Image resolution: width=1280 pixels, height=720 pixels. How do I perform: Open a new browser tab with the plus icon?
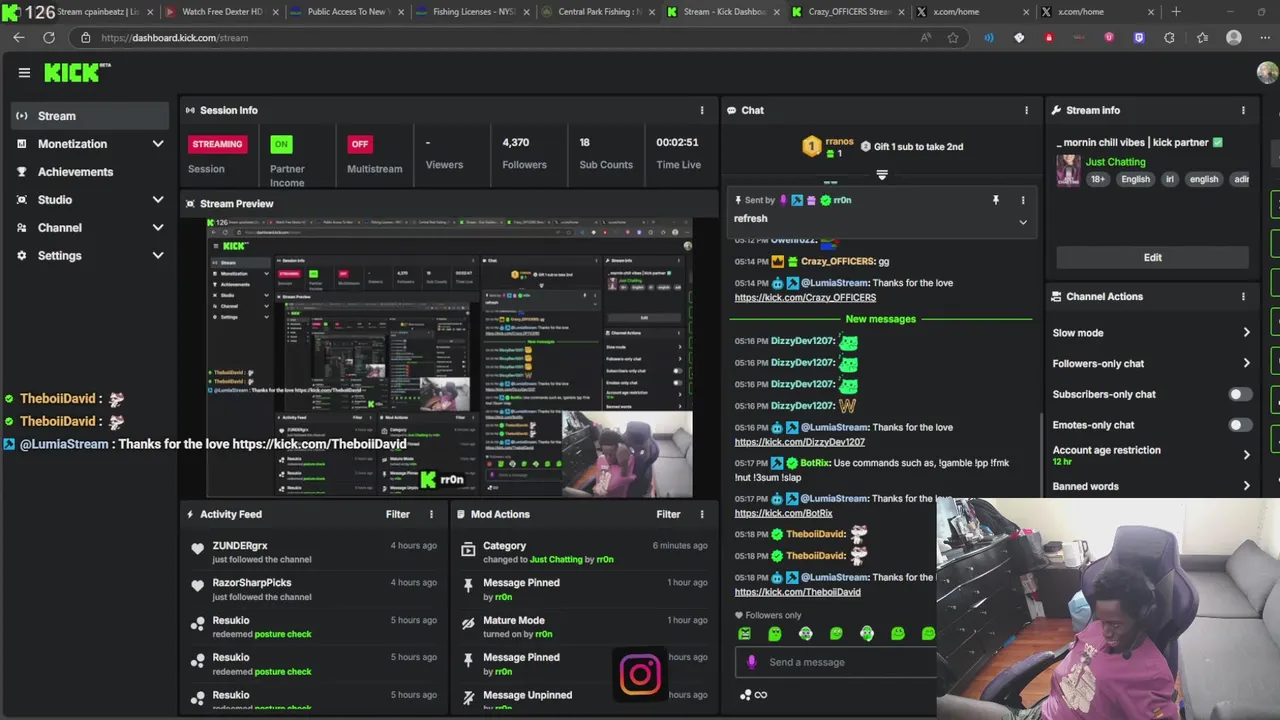pos(1176,12)
